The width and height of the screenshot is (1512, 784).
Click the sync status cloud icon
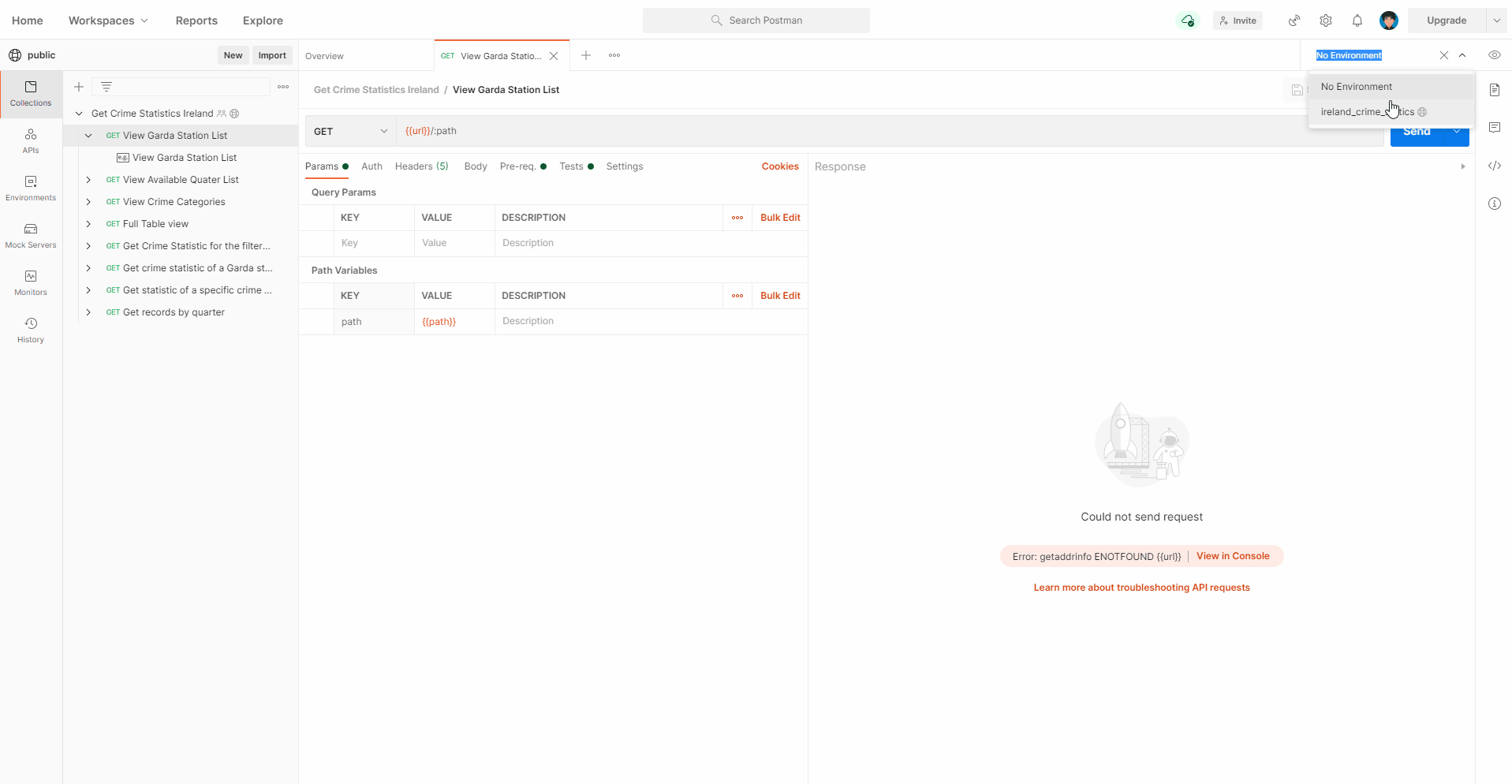1187,21
